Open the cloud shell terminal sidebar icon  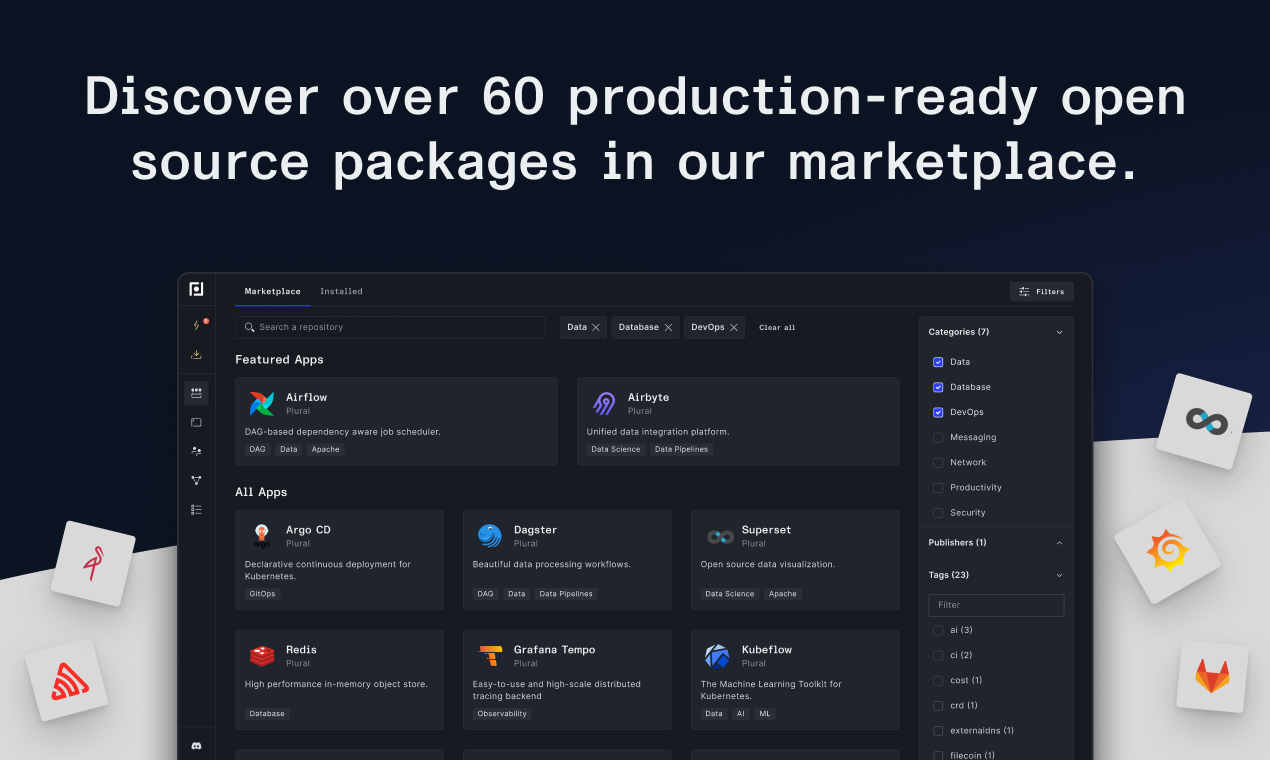point(196,422)
